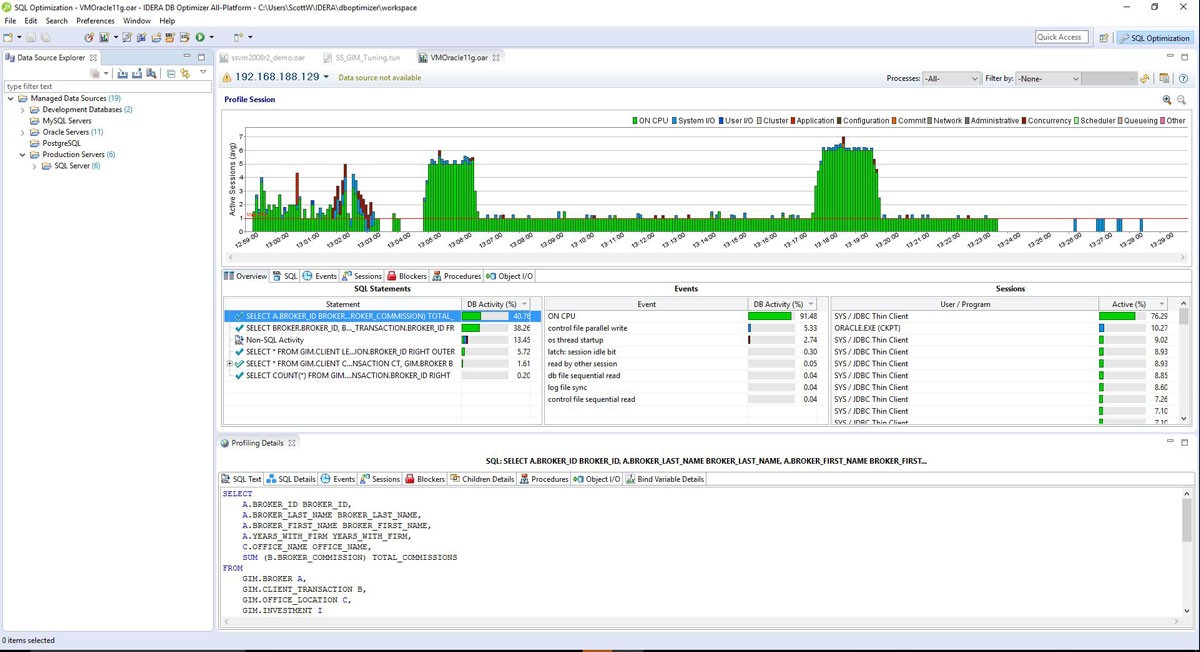The height and width of the screenshot is (652, 1200).
Task: Zoom in on the Profile Session chart
Action: [1166, 99]
